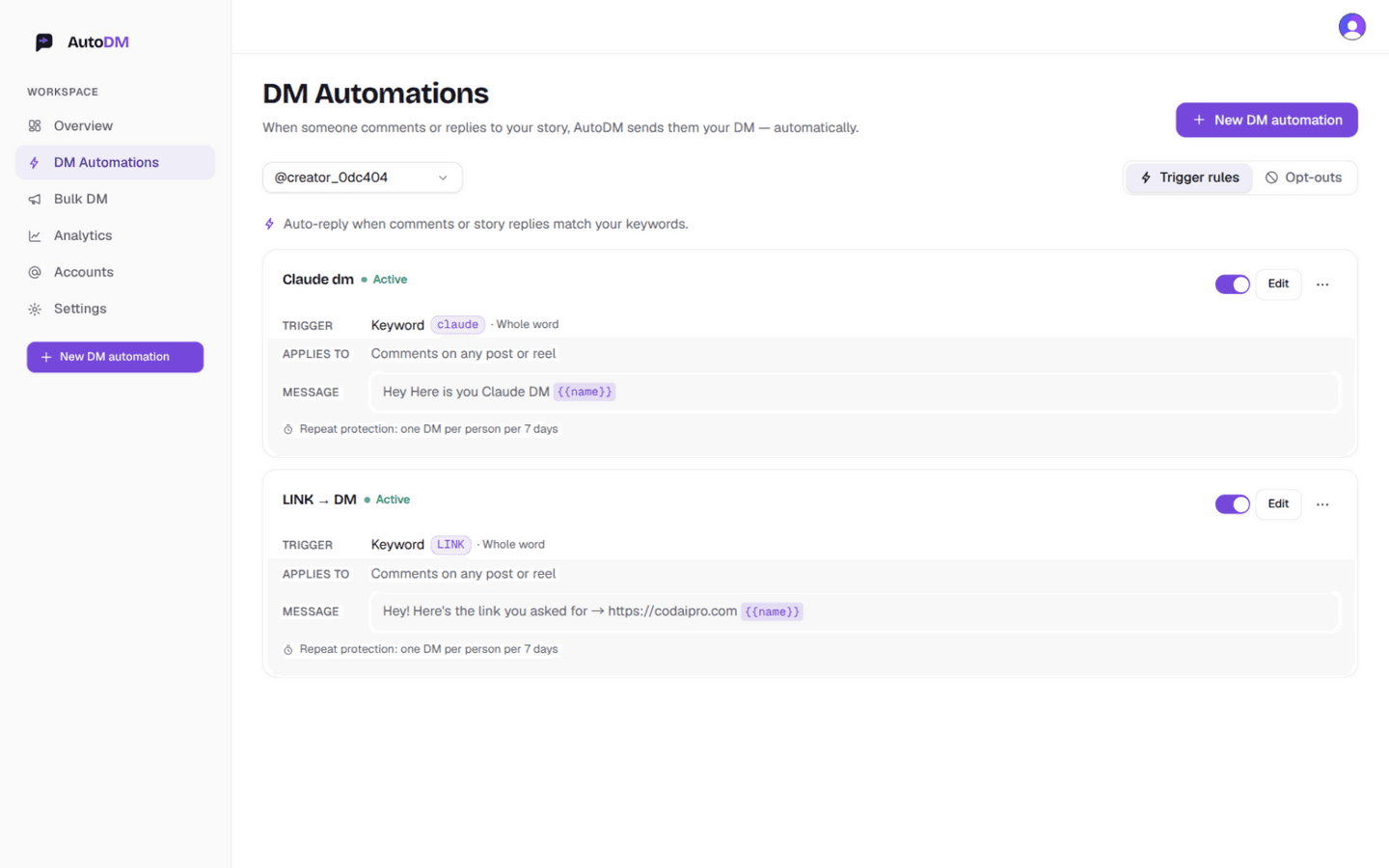Switch to the Trigger rules tab
Screen dimensions: 1389x868
tap(1189, 177)
